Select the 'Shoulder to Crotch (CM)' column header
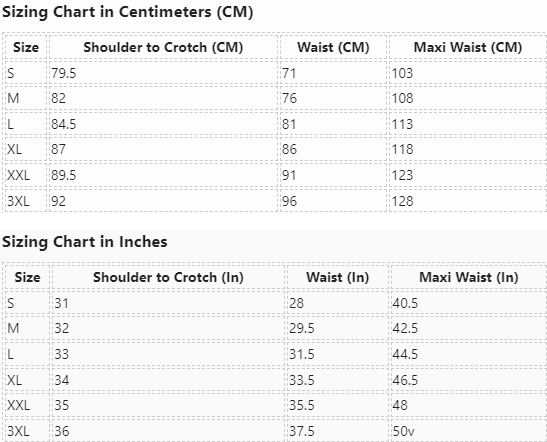This screenshot has height=442, width=547. [x=163, y=47]
